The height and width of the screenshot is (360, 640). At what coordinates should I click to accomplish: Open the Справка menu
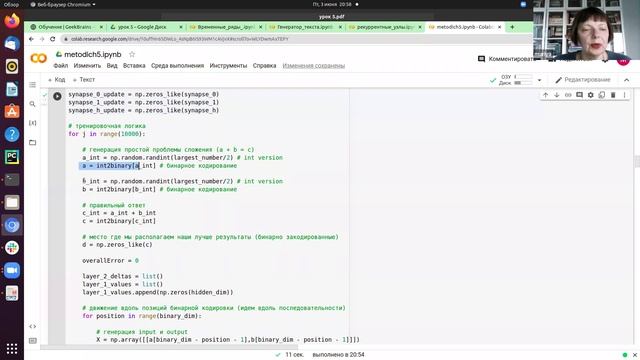pos(264,66)
